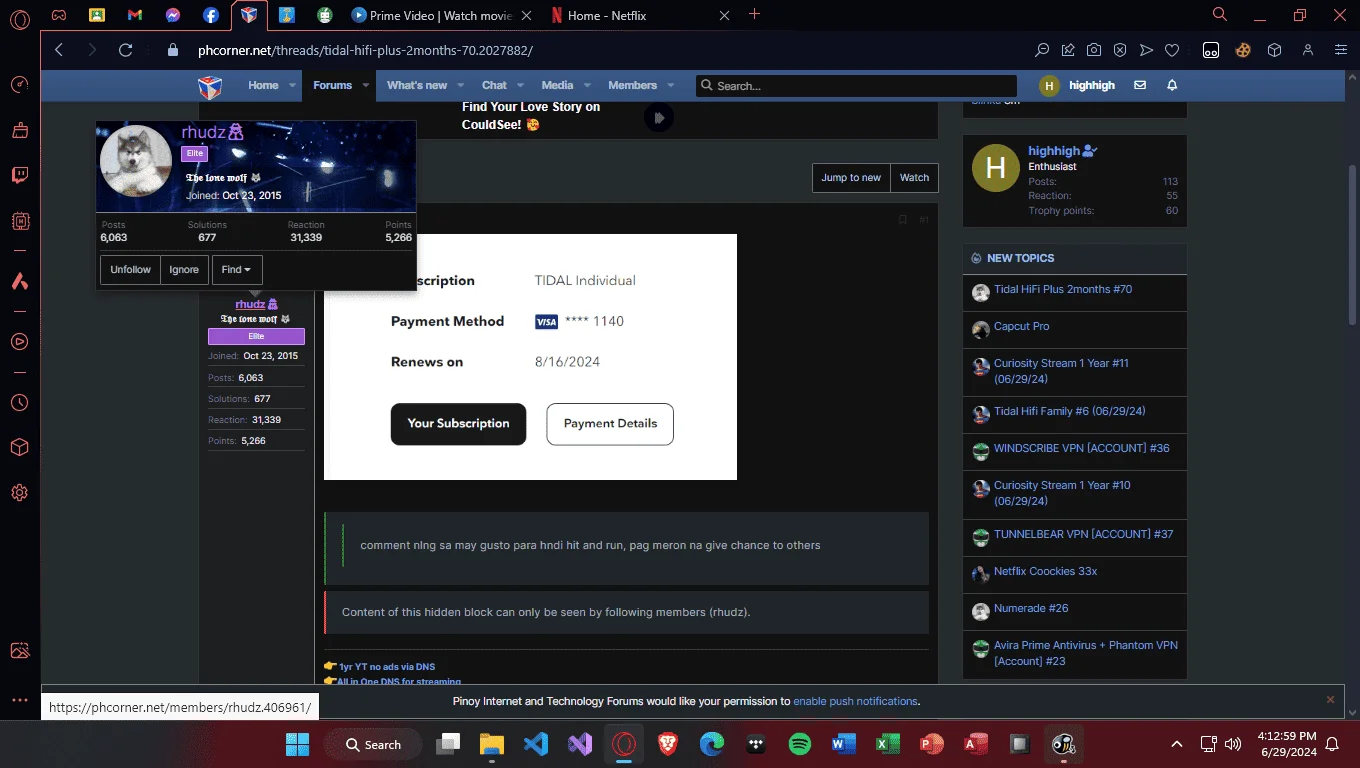1360x768 pixels.
Task: Open the cookie extension icon
Action: click(x=1243, y=50)
